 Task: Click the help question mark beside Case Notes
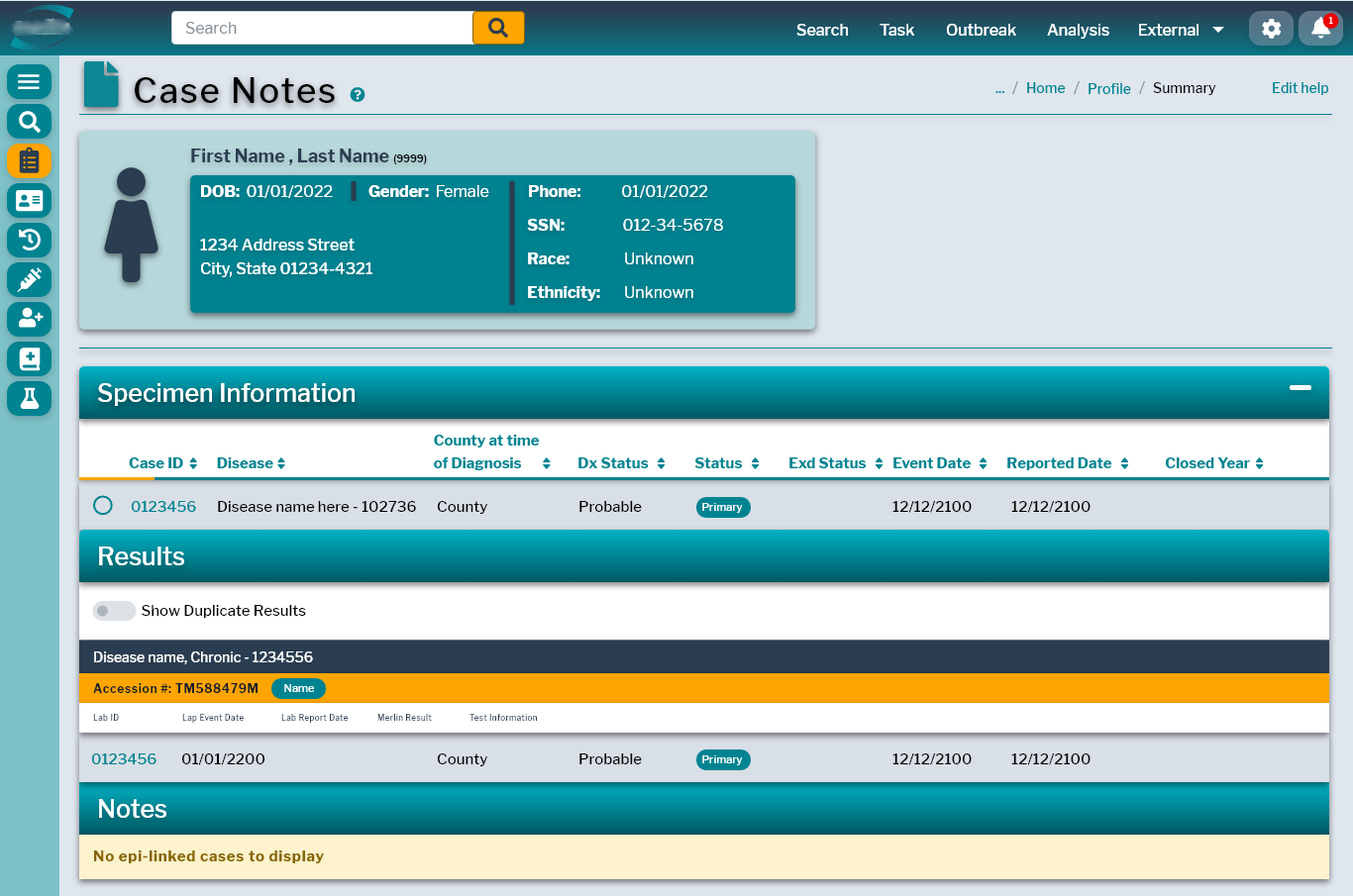(358, 95)
